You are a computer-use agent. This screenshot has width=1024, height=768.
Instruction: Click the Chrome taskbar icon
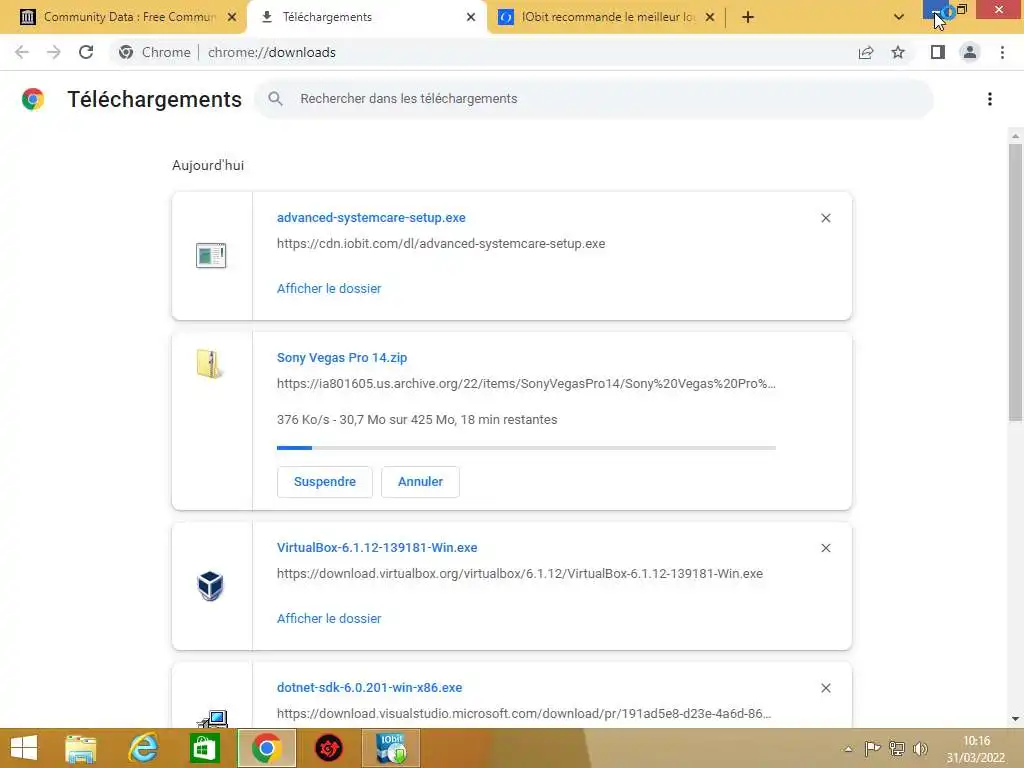266,748
